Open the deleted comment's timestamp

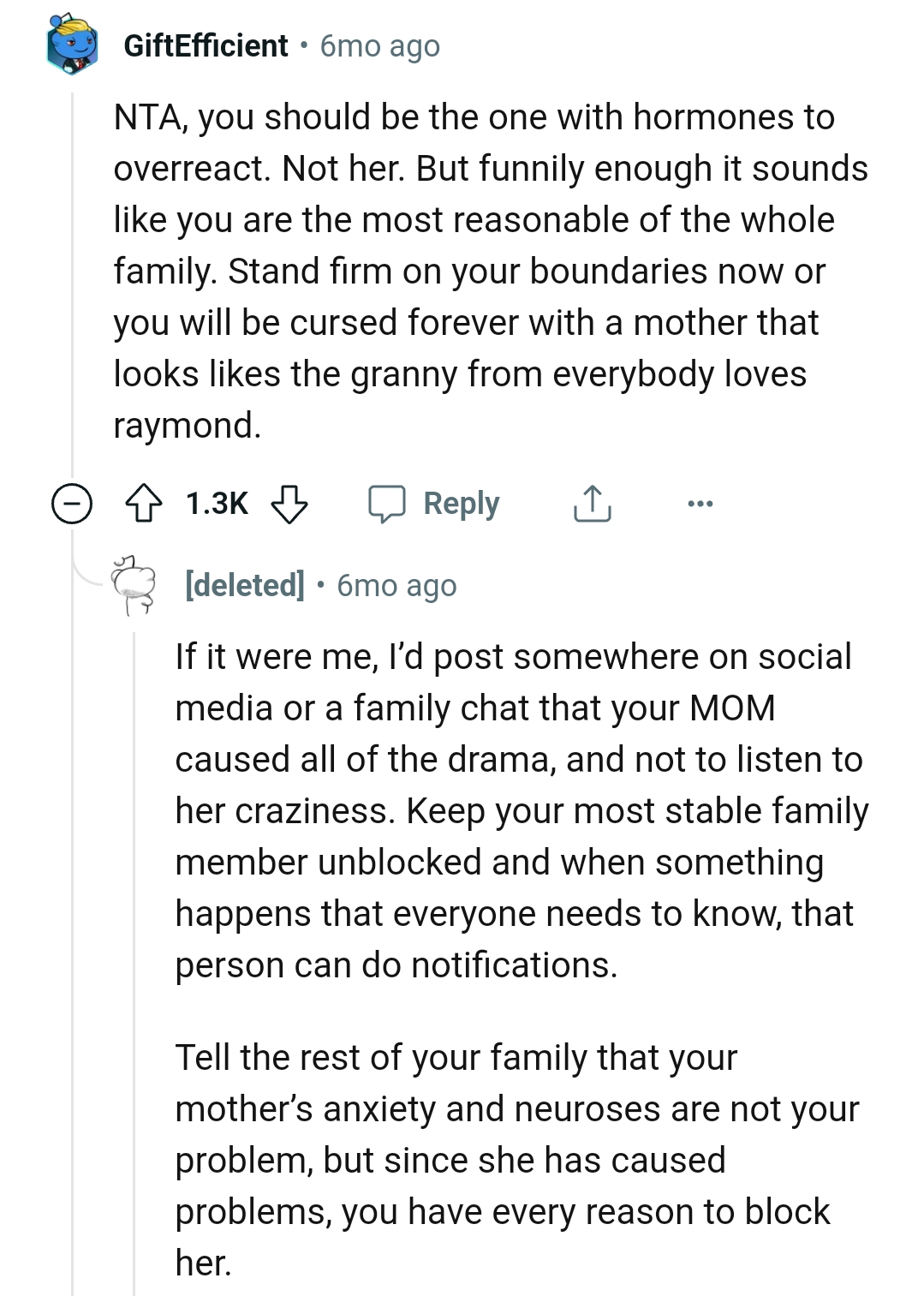[396, 586]
